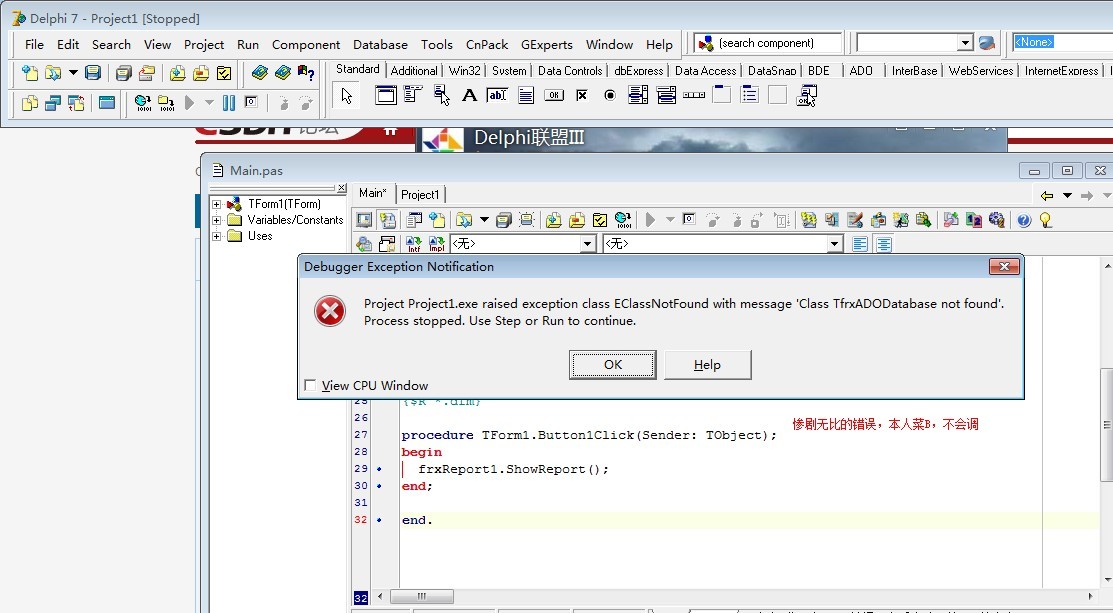The height and width of the screenshot is (613, 1113).
Task: Expand the Uses tree node
Action: click(216, 236)
